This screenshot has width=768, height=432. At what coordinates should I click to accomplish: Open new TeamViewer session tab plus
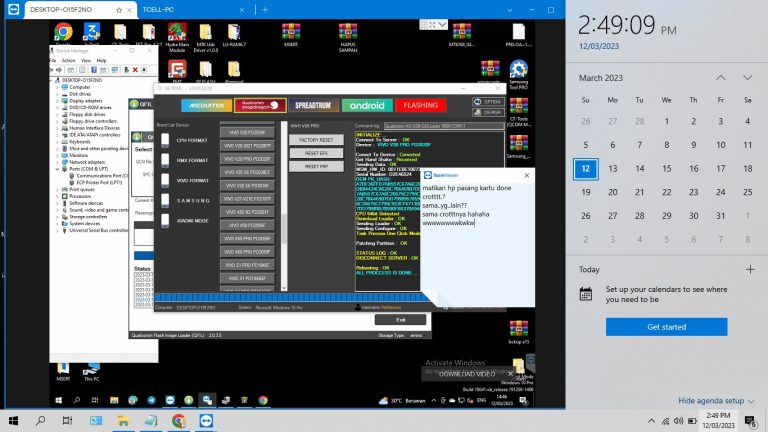click(x=264, y=10)
